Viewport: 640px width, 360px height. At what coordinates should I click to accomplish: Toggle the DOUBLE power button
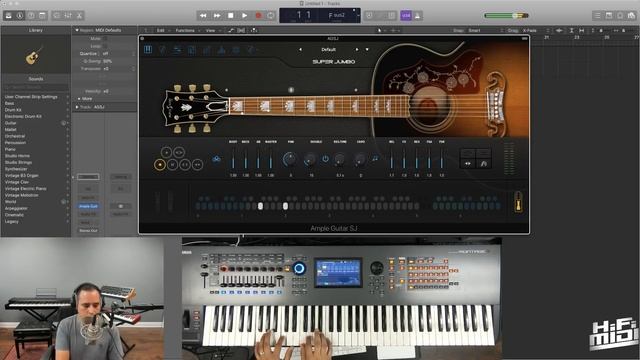325,159
